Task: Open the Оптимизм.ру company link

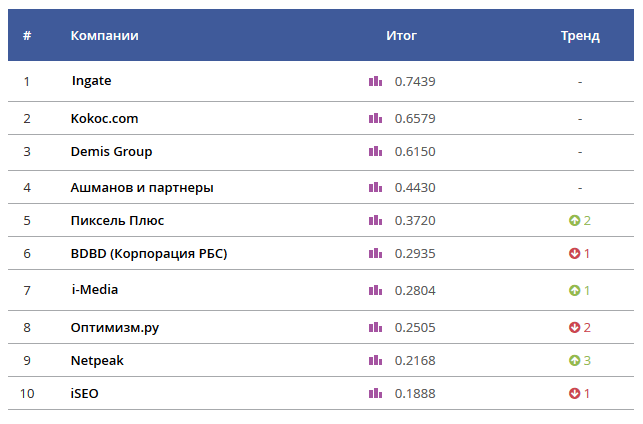Action: [115, 328]
